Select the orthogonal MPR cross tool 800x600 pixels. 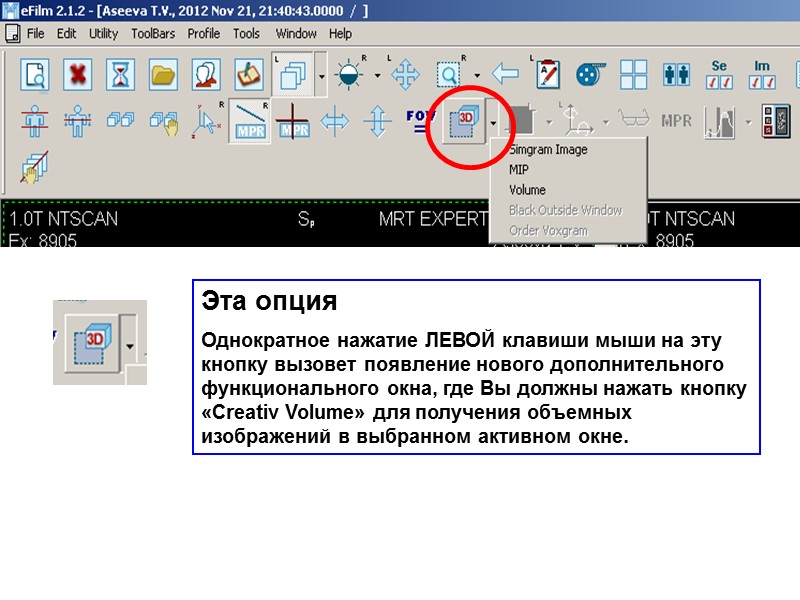click(292, 121)
